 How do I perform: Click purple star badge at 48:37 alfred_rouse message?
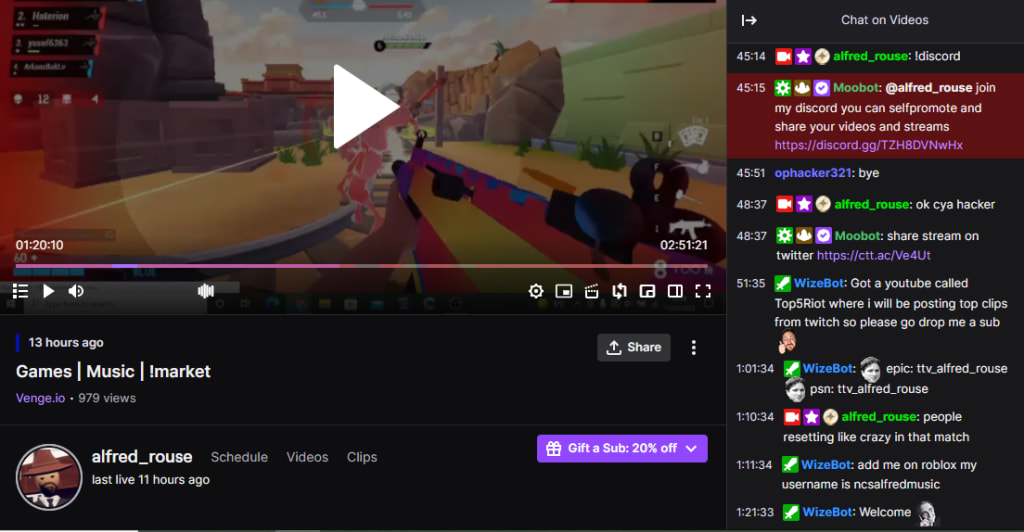pyautogui.click(x=804, y=204)
